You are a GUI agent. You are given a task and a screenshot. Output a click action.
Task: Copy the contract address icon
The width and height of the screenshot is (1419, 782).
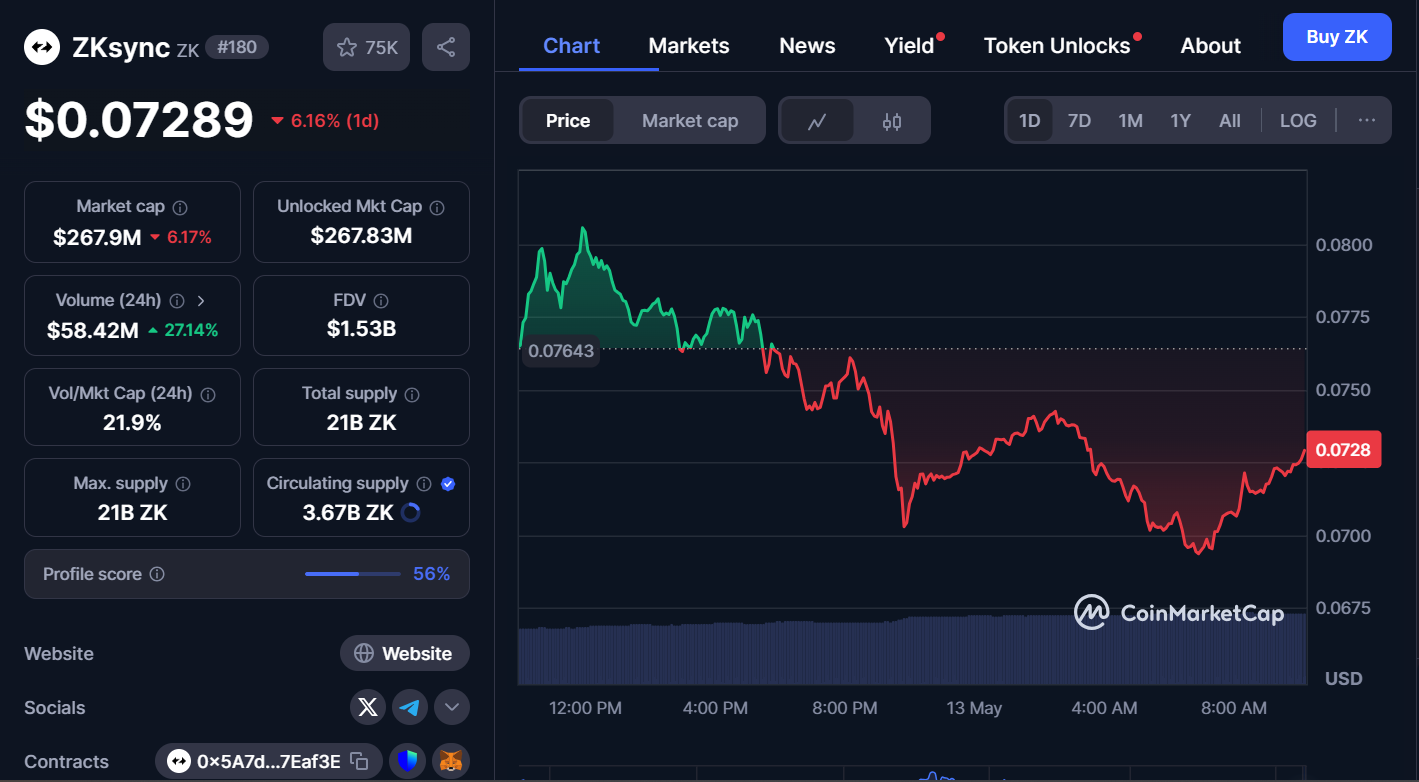360,761
